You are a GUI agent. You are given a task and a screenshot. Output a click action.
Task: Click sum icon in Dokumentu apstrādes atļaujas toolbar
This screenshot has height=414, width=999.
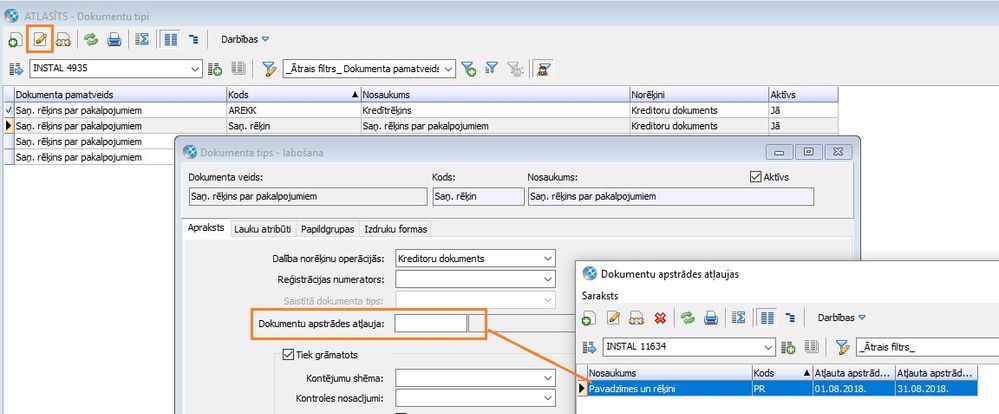coord(739,317)
